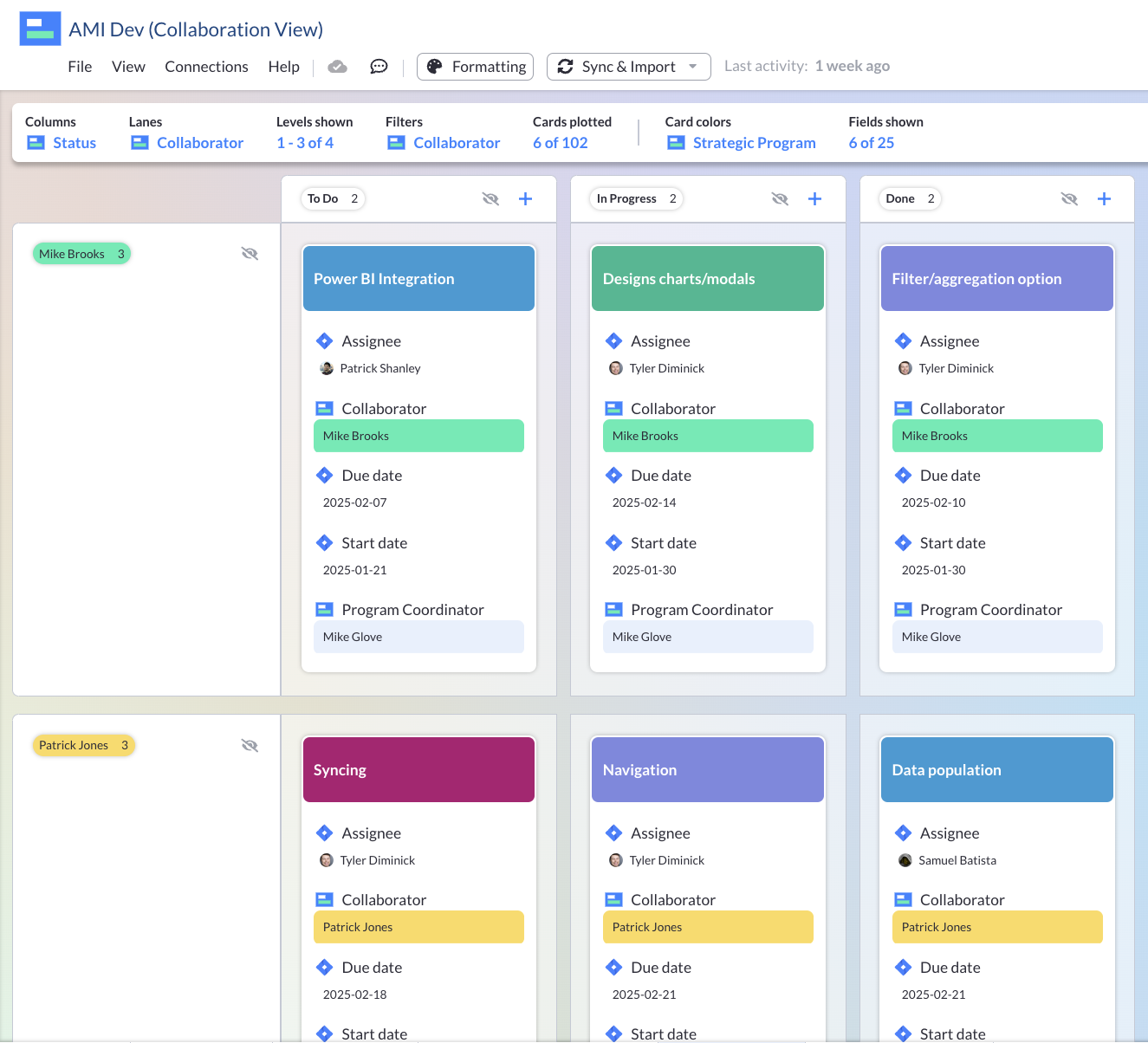Click the Collaborator lane icon in the view settings bar
This screenshot has height=1043, width=1148.
[139, 142]
